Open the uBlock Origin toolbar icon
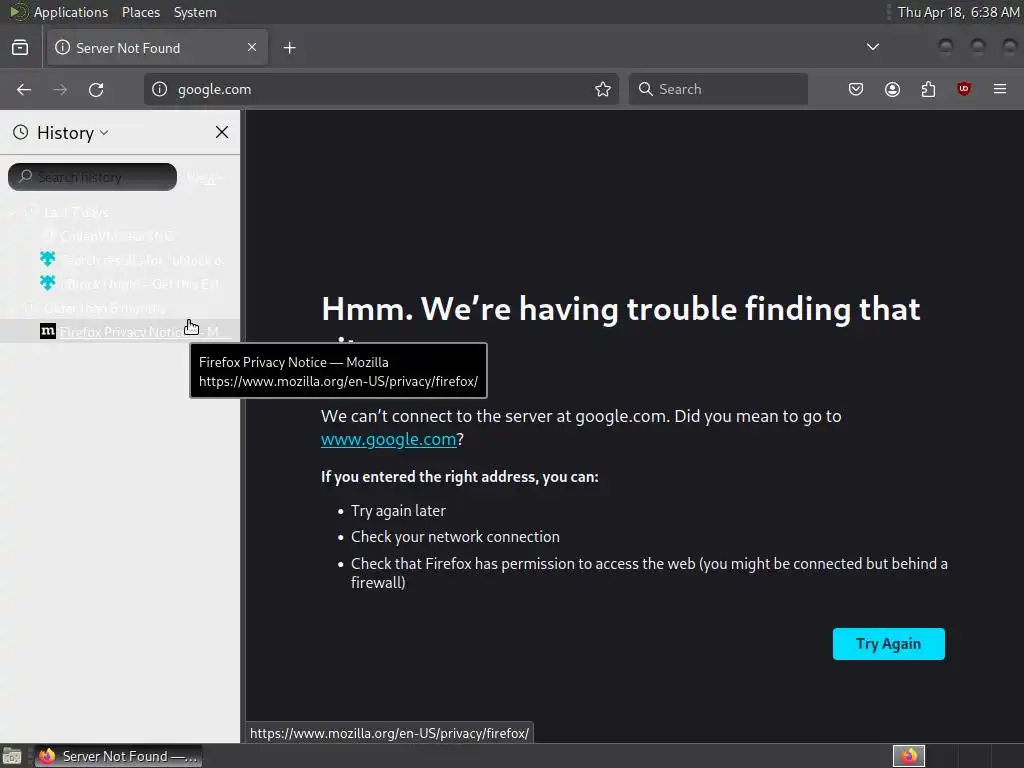1024x768 pixels. (x=964, y=89)
